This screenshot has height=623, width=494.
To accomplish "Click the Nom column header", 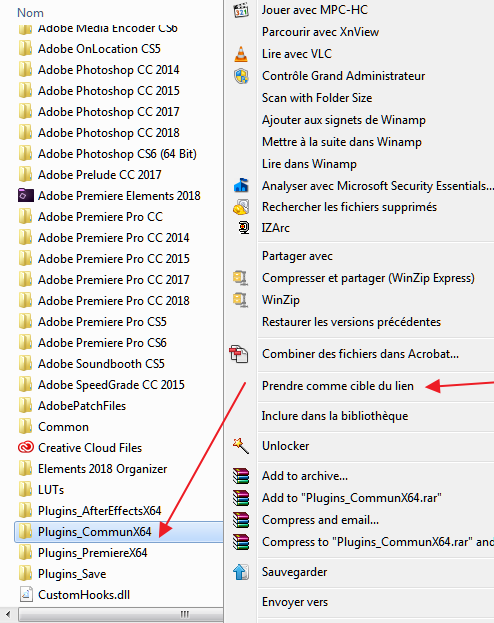I will (x=30, y=13).
